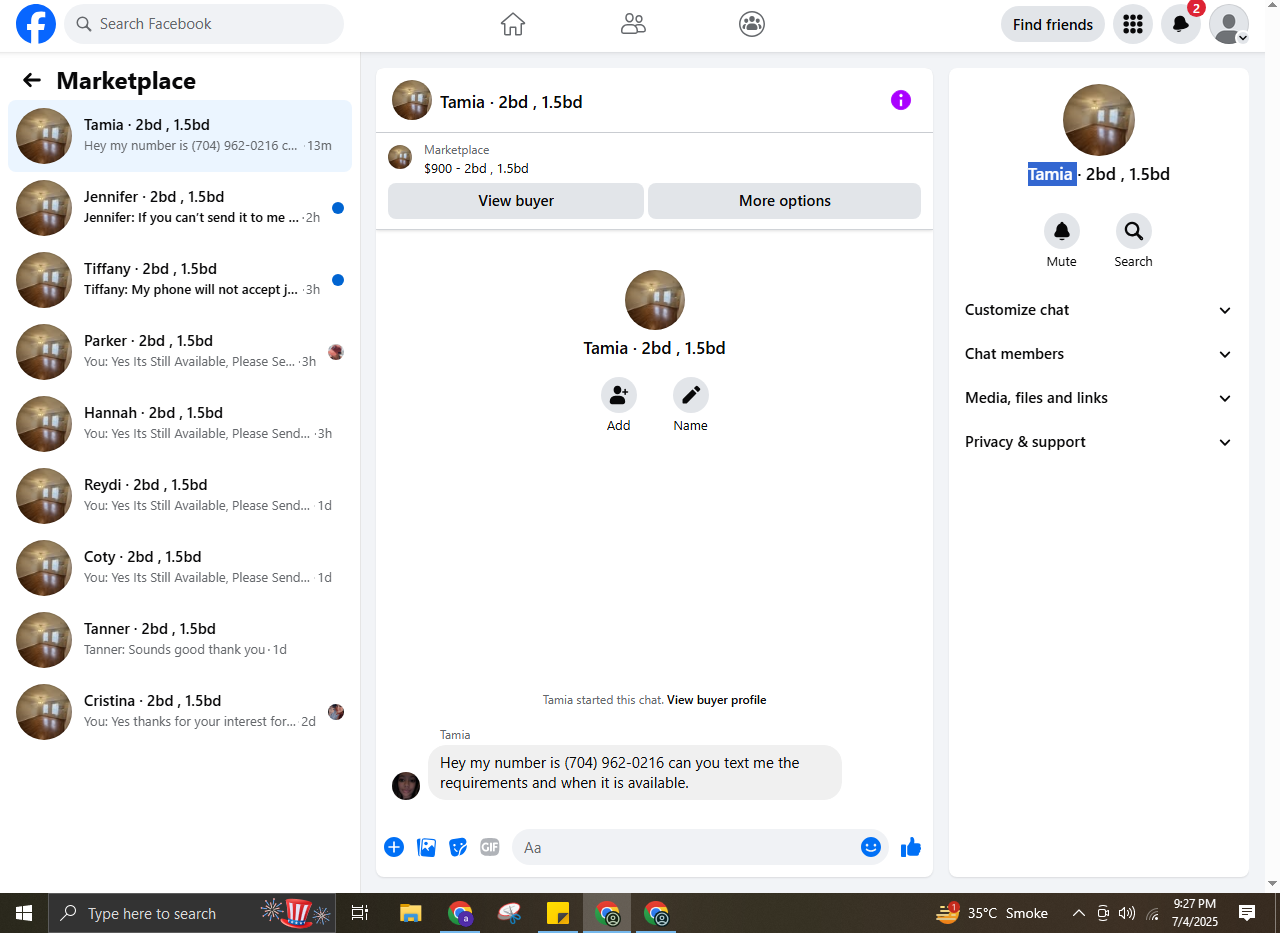The width and height of the screenshot is (1280, 933).
Task: Open the volume speaker tray icon
Action: [1128, 913]
